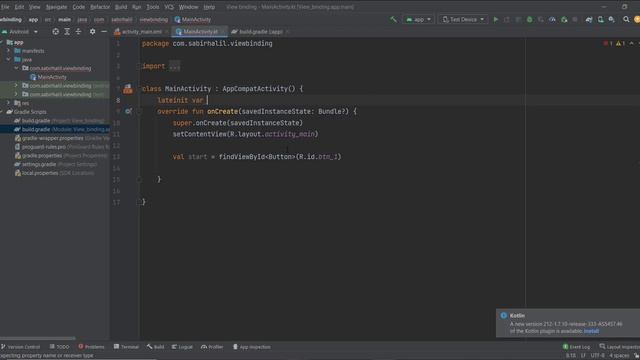Hide the project panel with minus icon
640x360 pixels.
(x=104, y=31)
